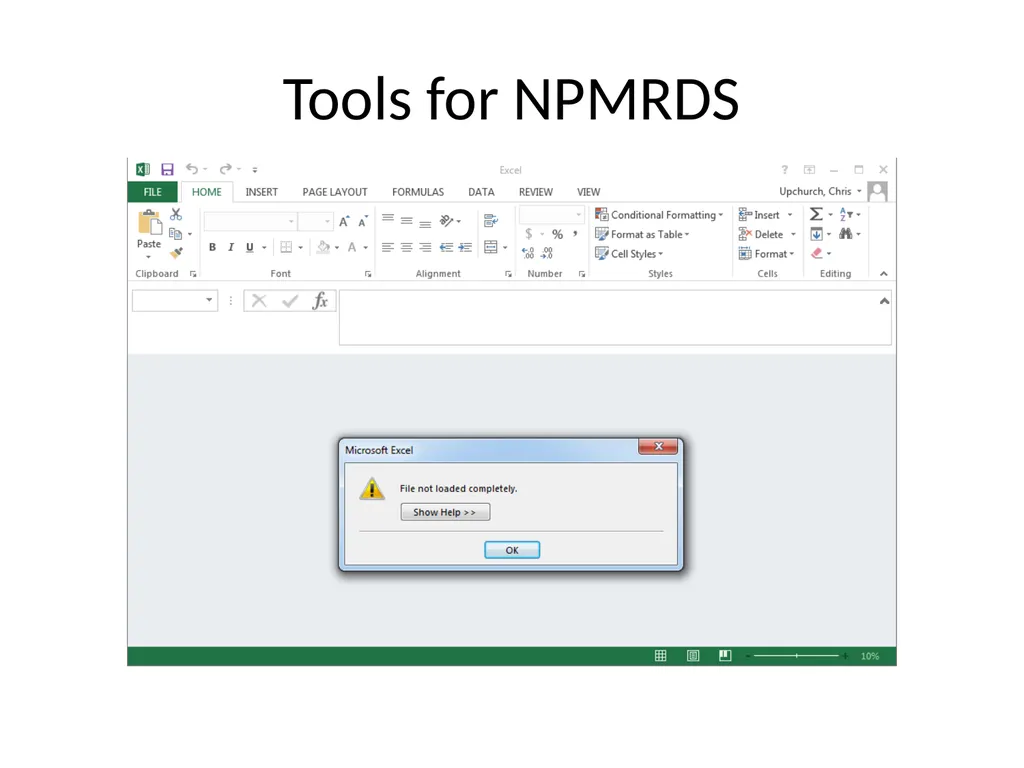Open Cell Styles dropdown

(x=629, y=254)
